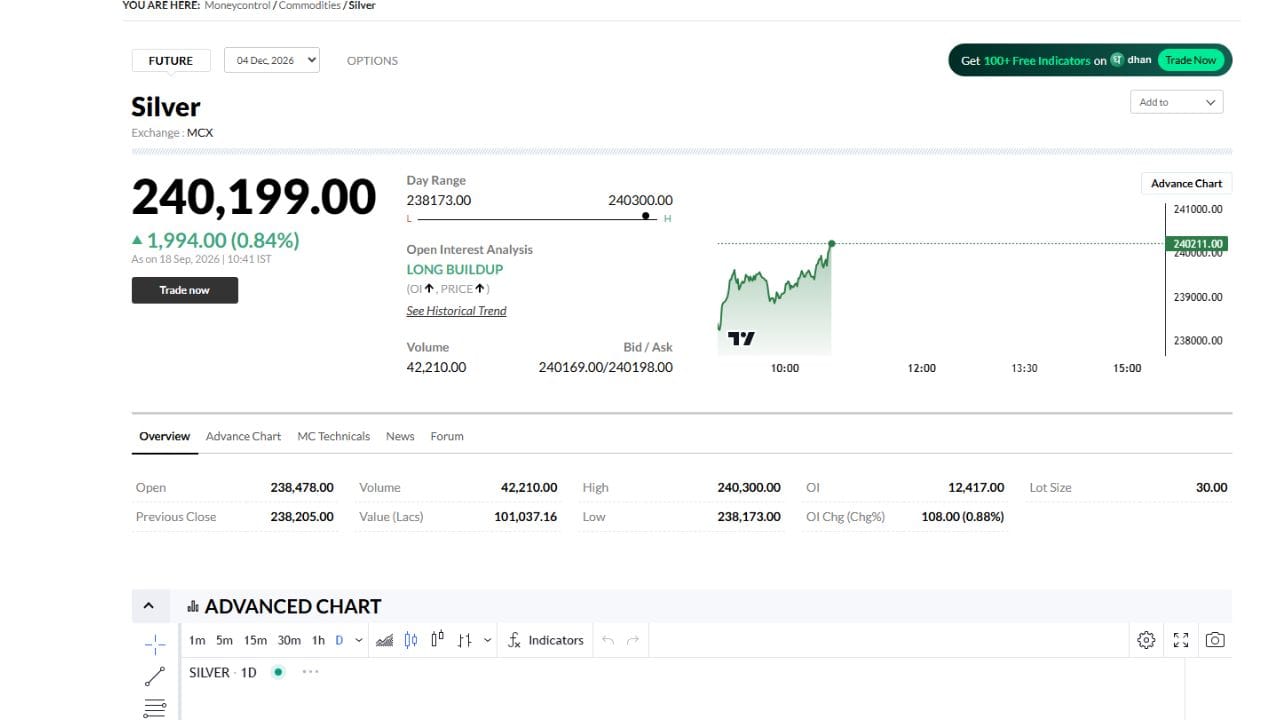Viewport: 1280px width, 720px height.
Task: Select the FUTURE tab
Action: [171, 61]
